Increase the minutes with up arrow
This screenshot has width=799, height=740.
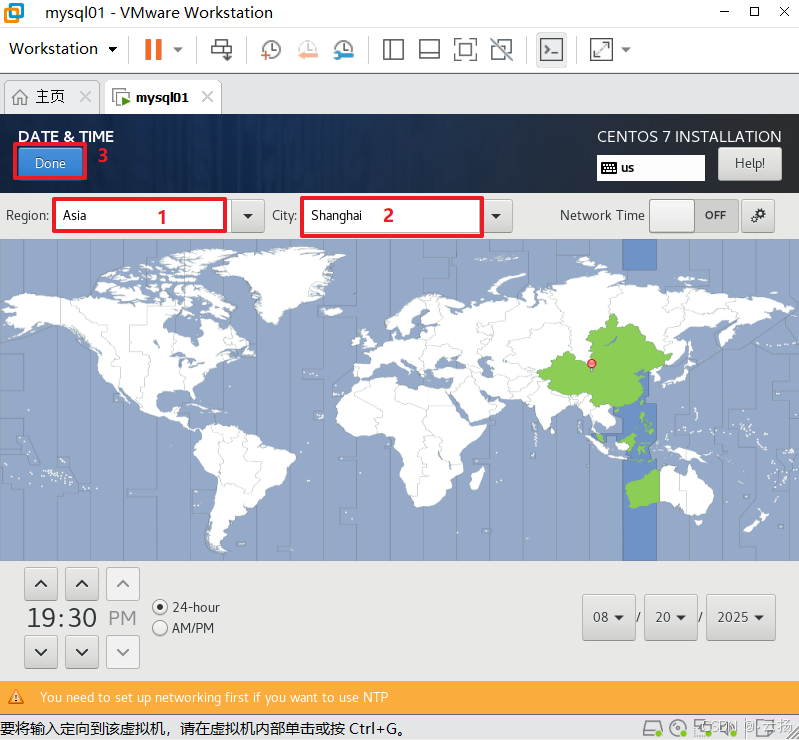pyautogui.click(x=82, y=584)
